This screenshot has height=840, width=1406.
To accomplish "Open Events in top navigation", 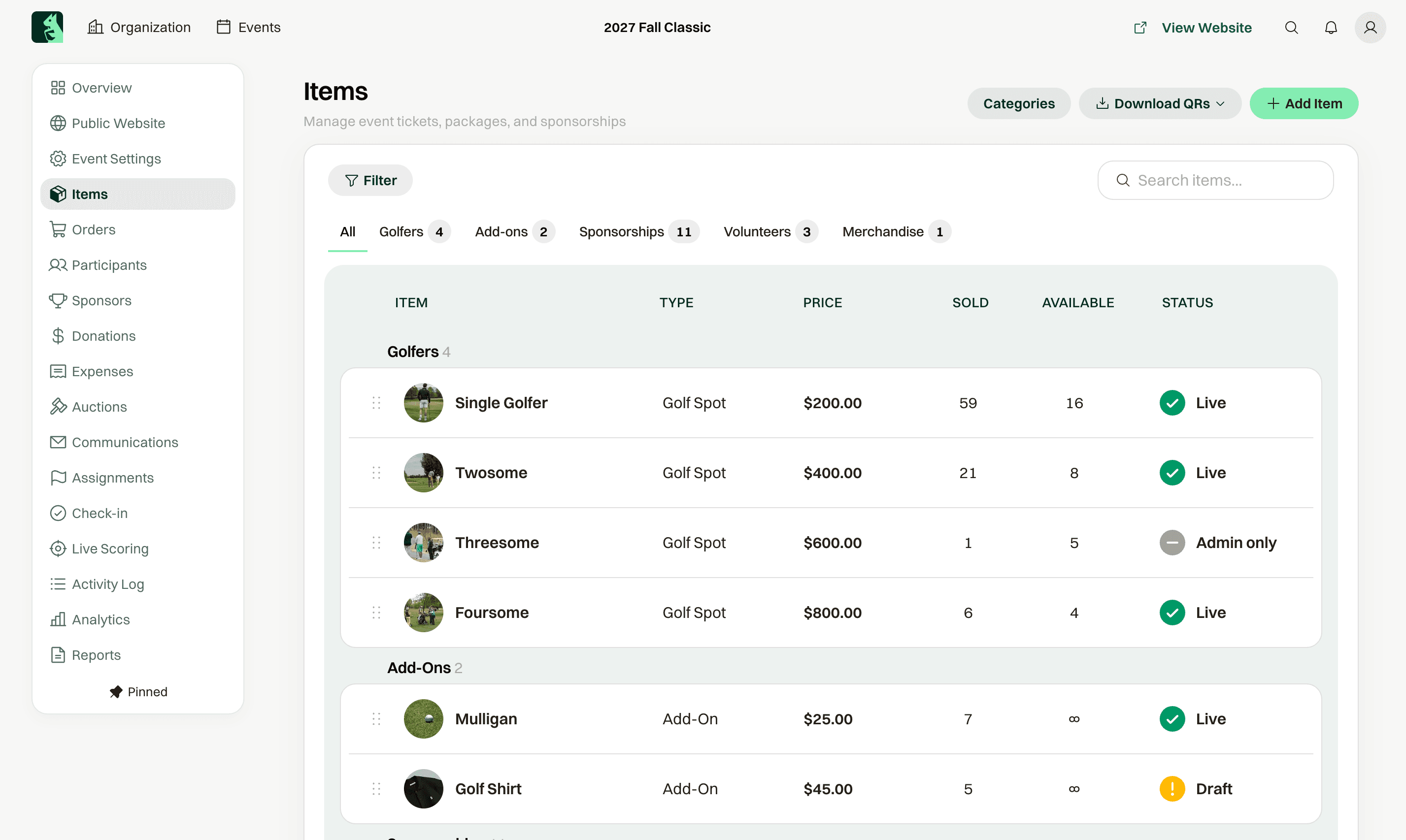I will tap(248, 27).
